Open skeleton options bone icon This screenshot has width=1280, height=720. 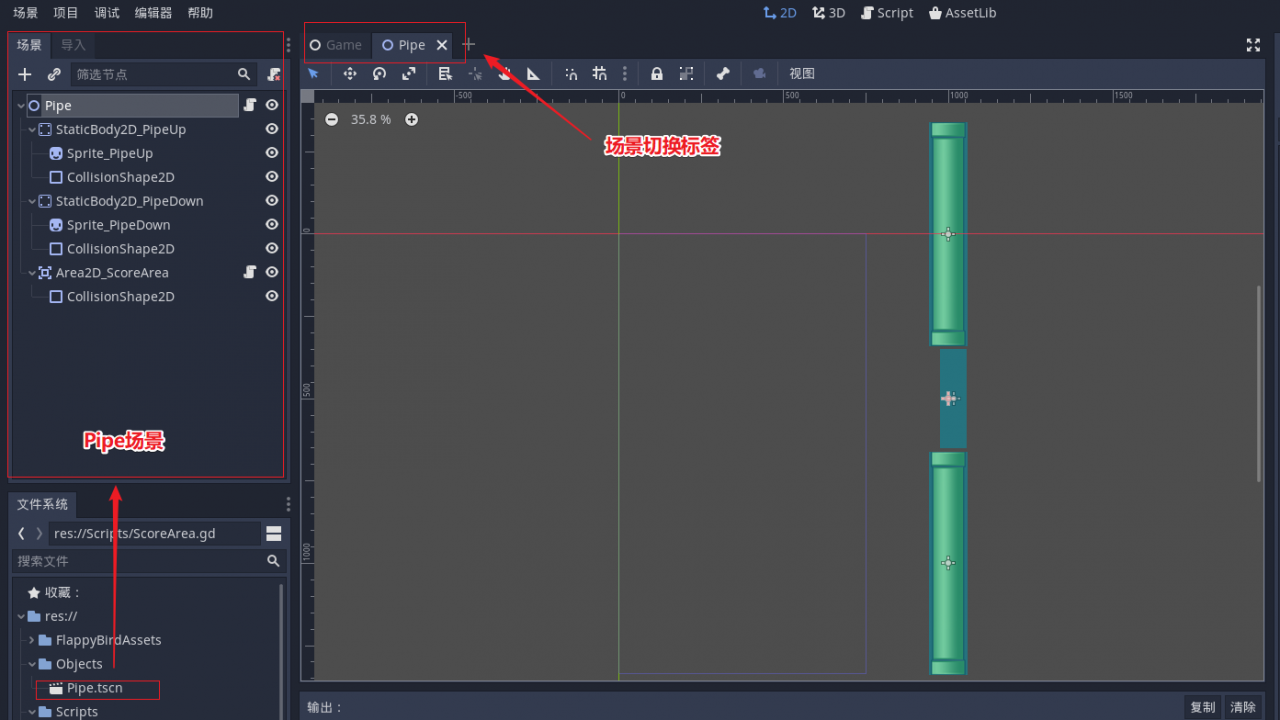[x=723, y=73]
